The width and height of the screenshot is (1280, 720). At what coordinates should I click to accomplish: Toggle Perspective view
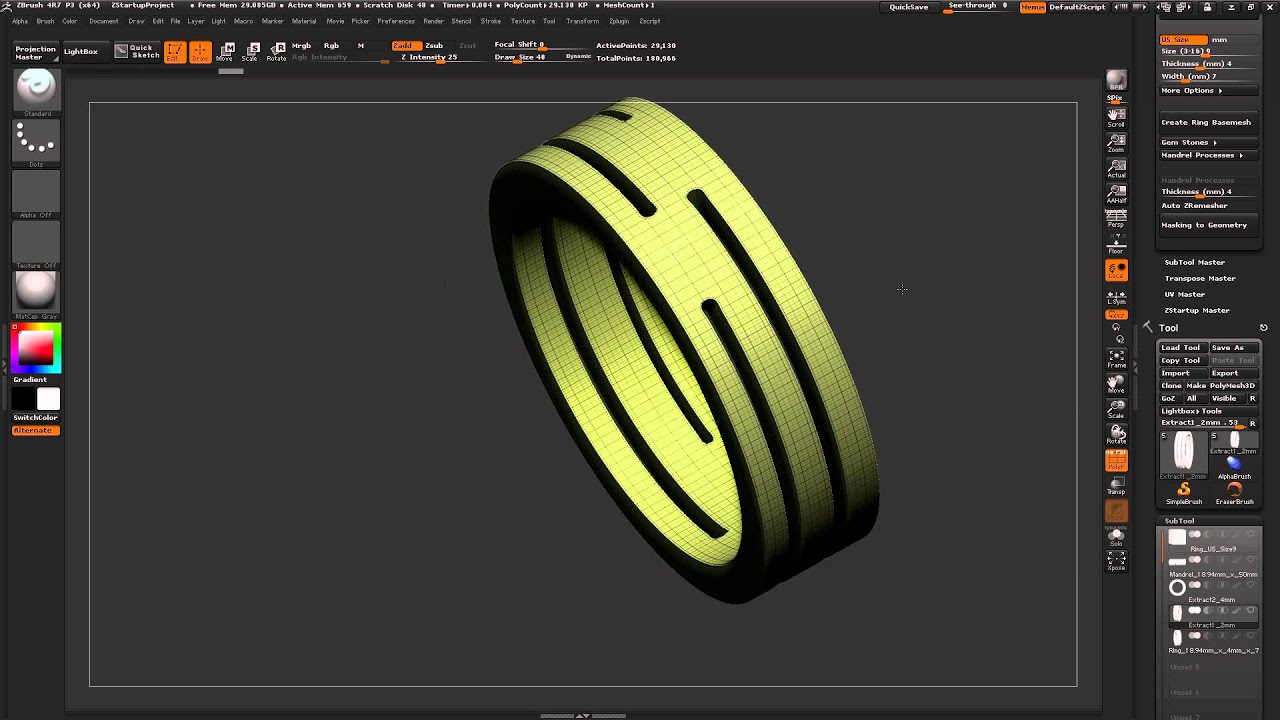click(x=1116, y=218)
